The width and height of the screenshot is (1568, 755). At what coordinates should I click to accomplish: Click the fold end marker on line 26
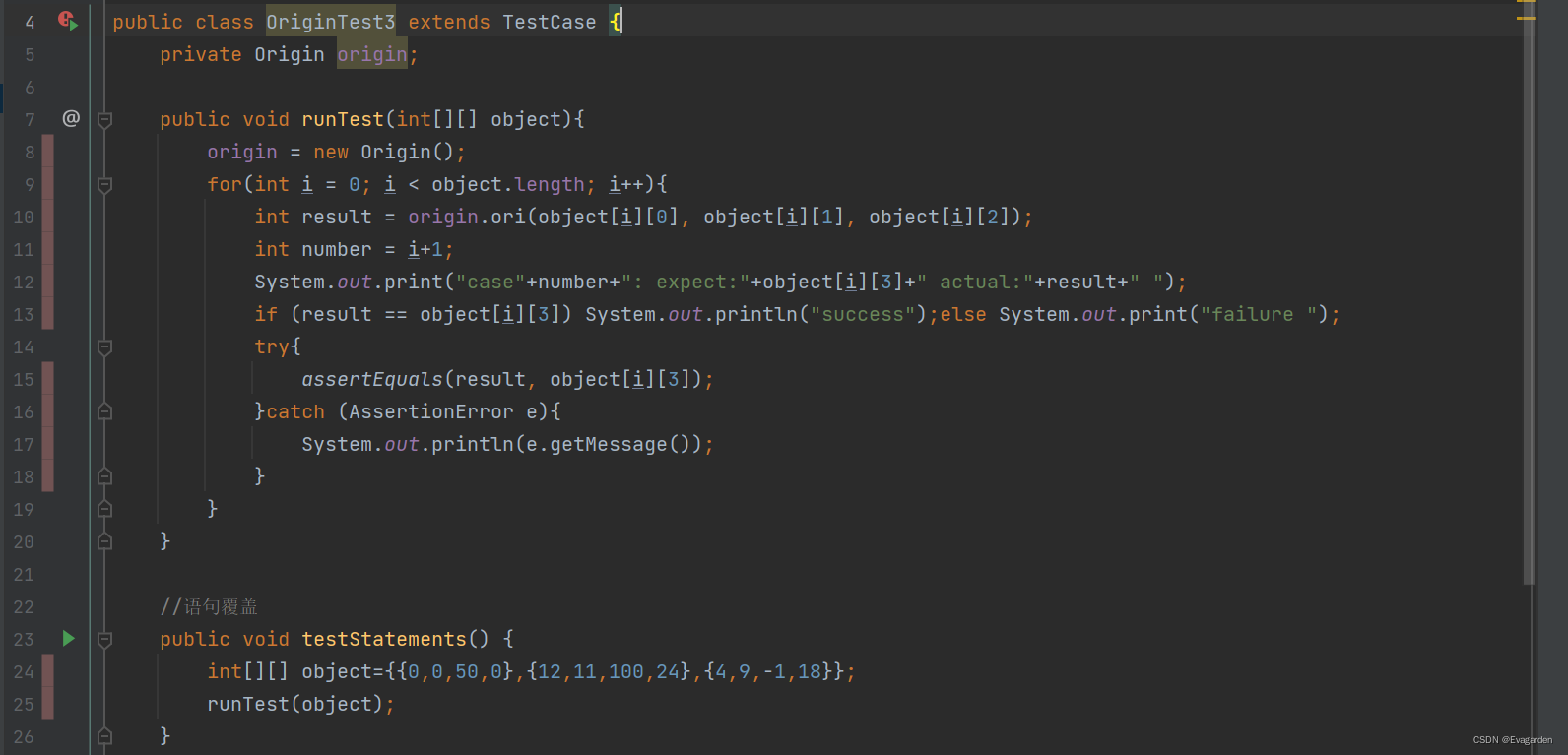(104, 736)
